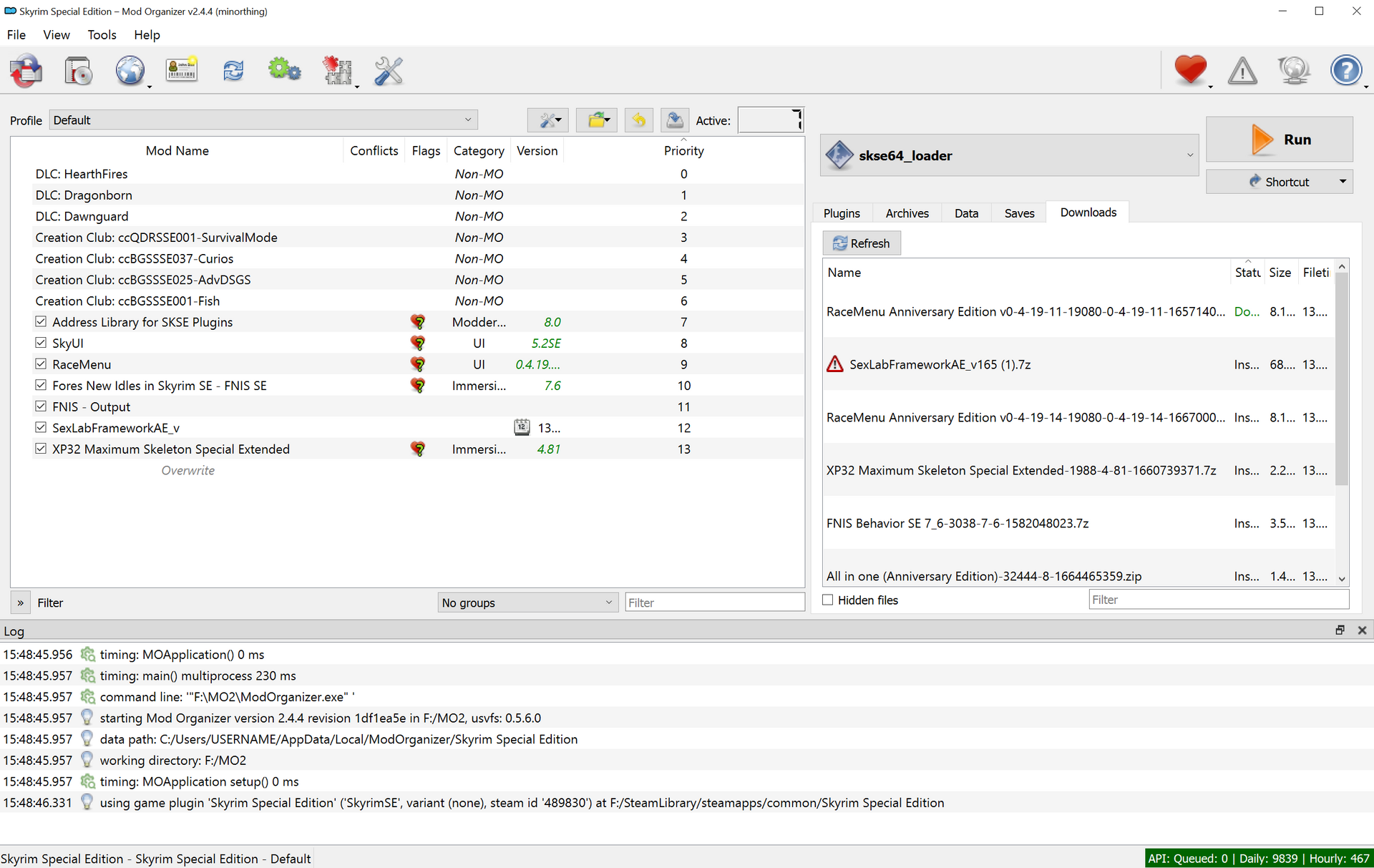Screen dimensions: 1374x868
Task: Open Nexus in browser globe icon
Action: (x=130, y=71)
